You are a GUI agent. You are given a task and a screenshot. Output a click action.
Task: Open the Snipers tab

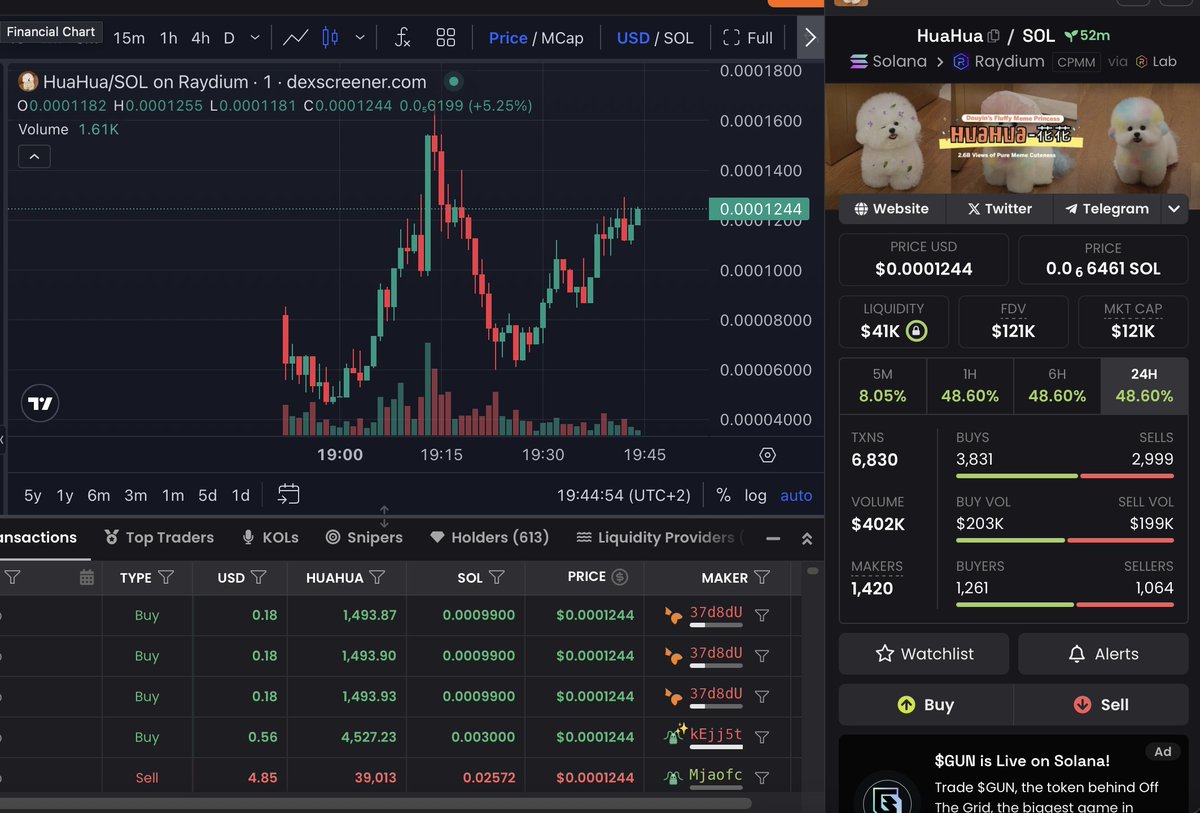point(364,537)
